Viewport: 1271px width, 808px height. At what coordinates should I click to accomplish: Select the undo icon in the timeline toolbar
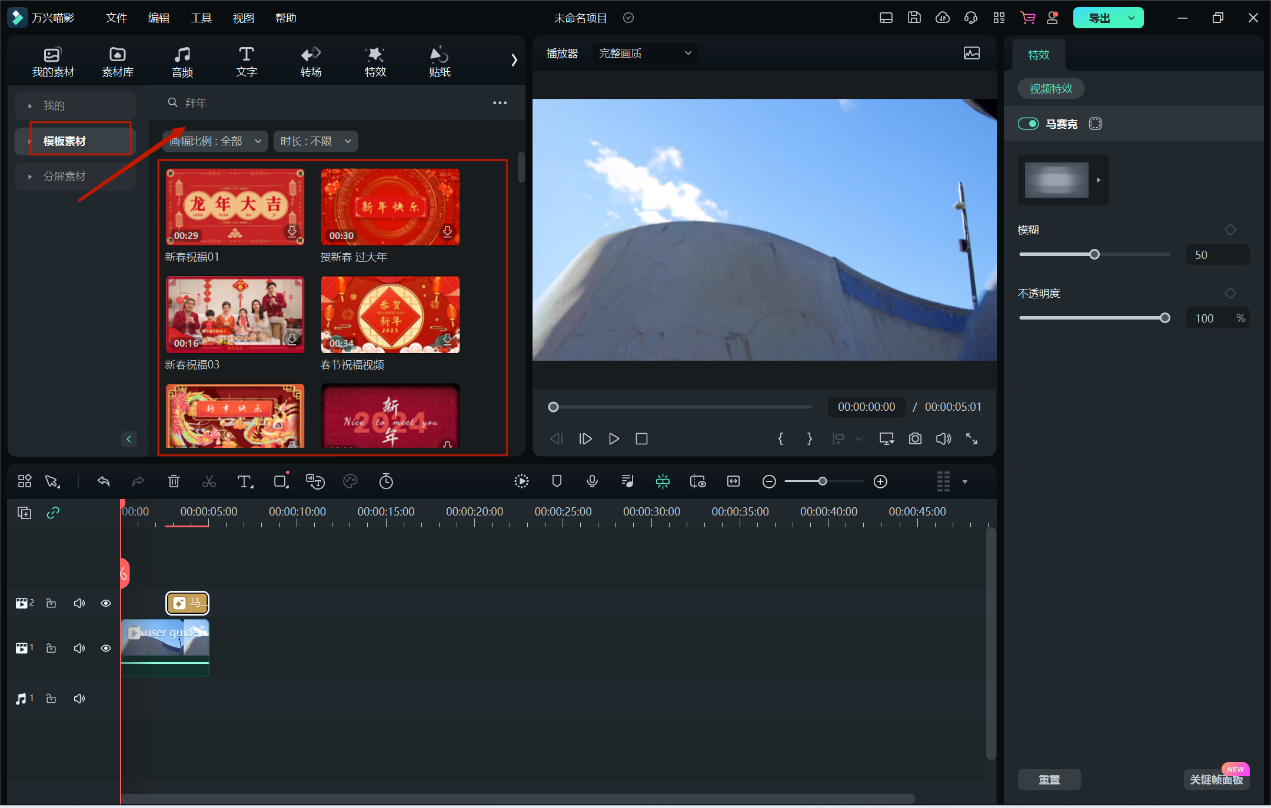pyautogui.click(x=104, y=481)
